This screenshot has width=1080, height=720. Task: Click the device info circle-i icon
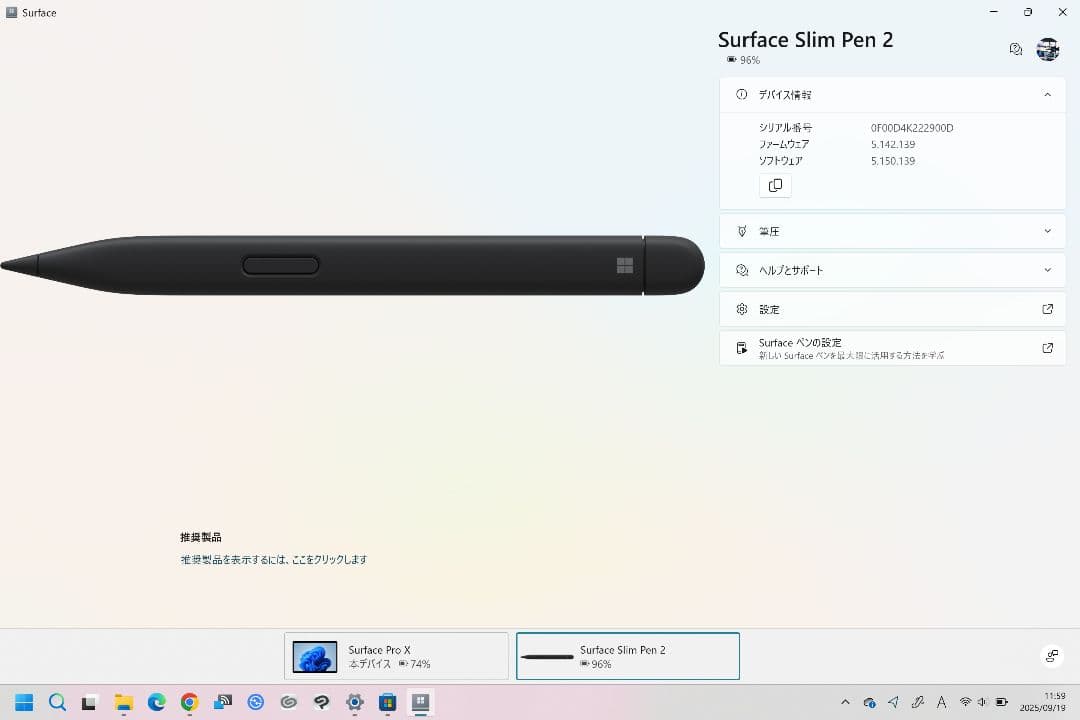pos(740,94)
